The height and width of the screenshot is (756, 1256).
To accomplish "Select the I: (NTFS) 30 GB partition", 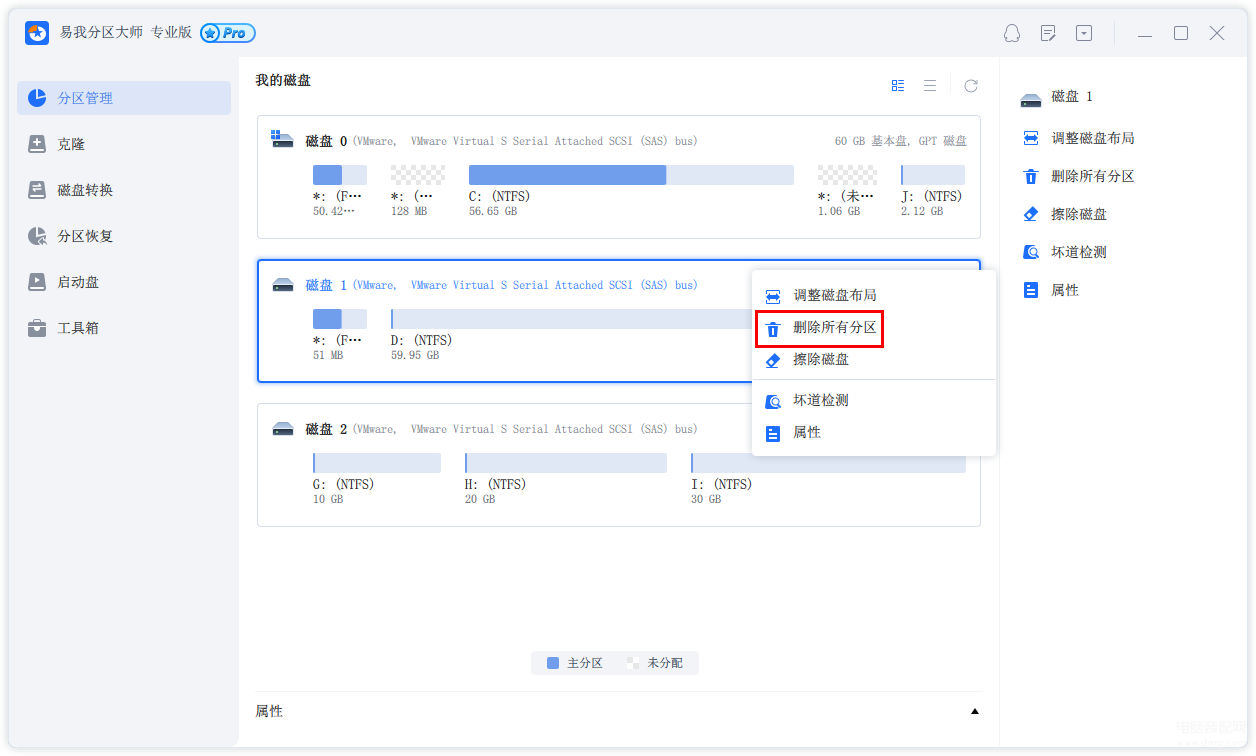I will coord(828,463).
